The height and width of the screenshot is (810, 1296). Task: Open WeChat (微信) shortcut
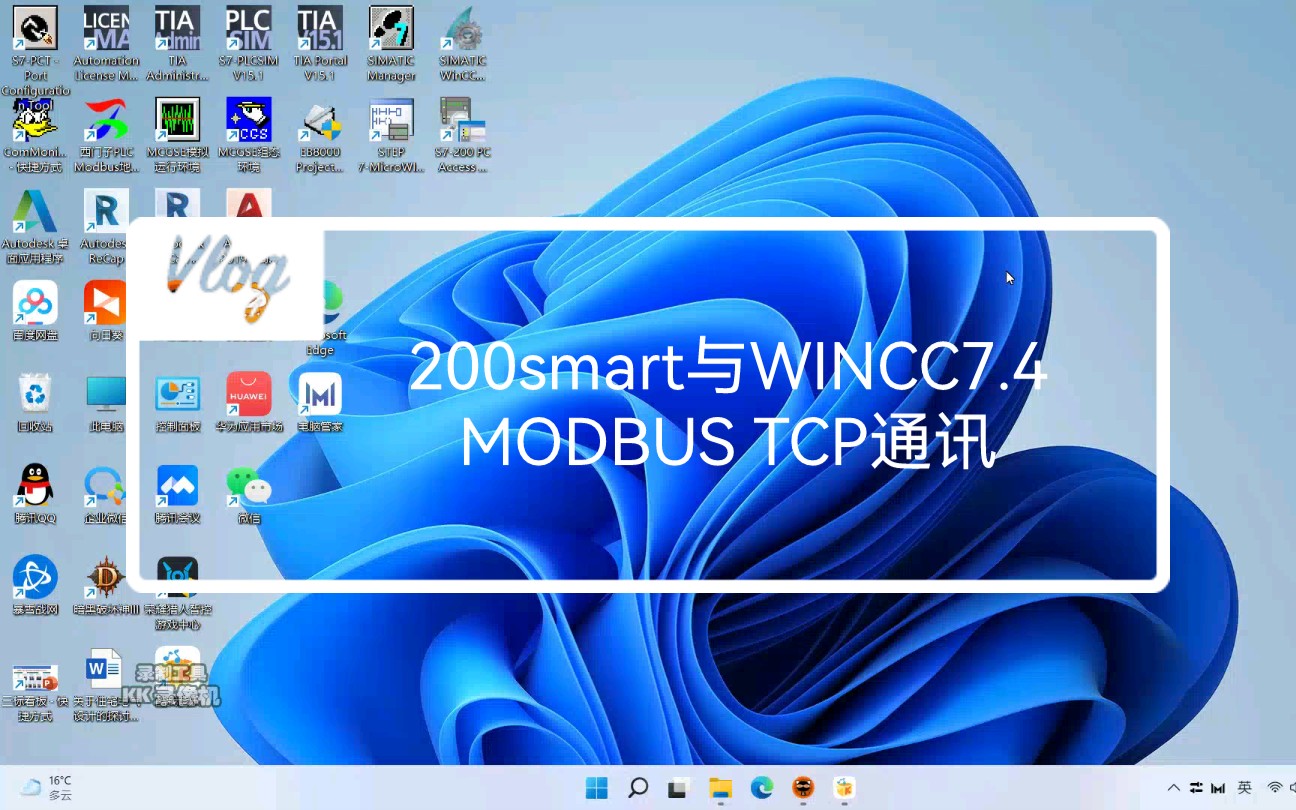click(x=249, y=487)
